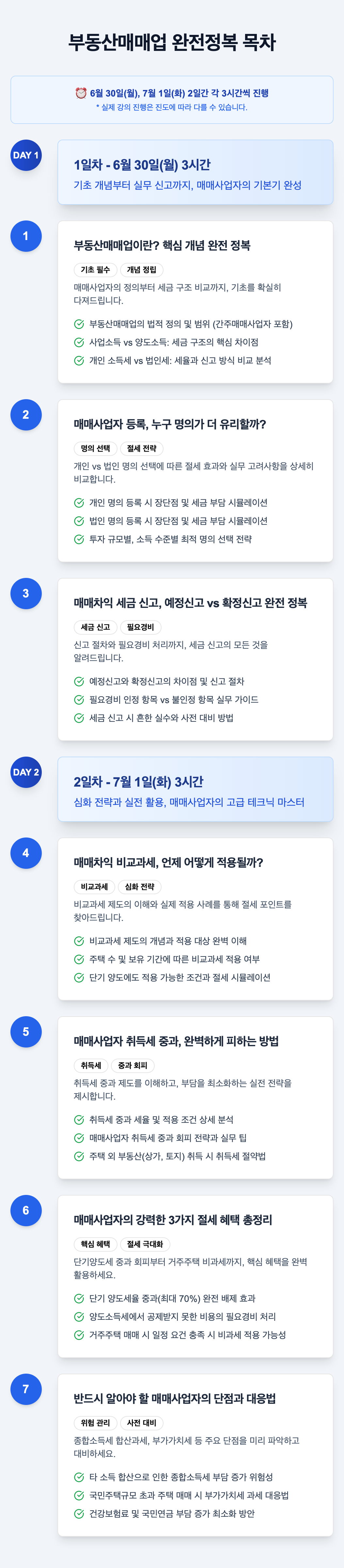The height and width of the screenshot is (1568, 344).
Task: Click the DAY 1 circle badge
Action: (x=25, y=155)
